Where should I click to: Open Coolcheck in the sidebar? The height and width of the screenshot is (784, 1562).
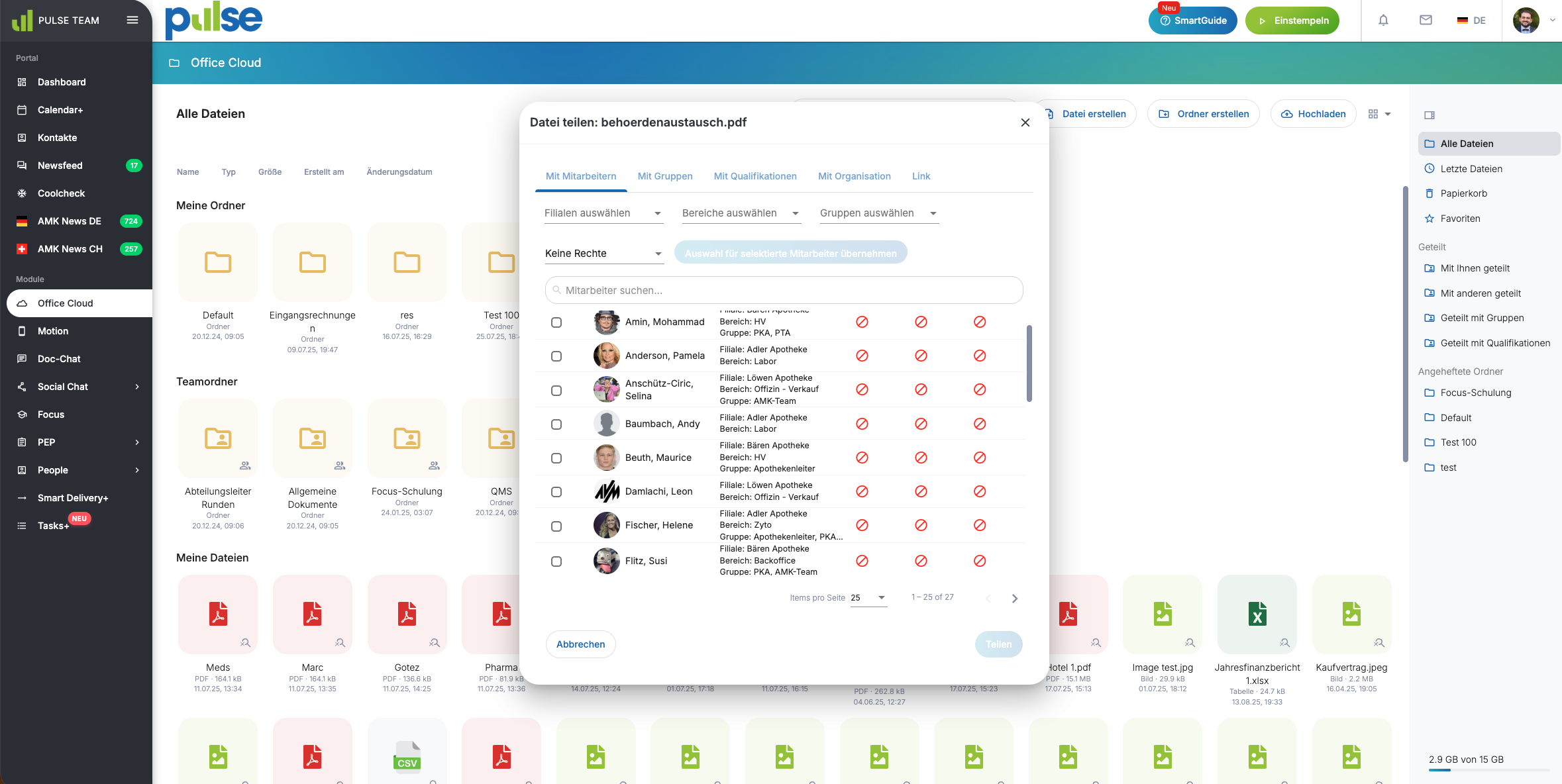pyautogui.click(x=61, y=193)
